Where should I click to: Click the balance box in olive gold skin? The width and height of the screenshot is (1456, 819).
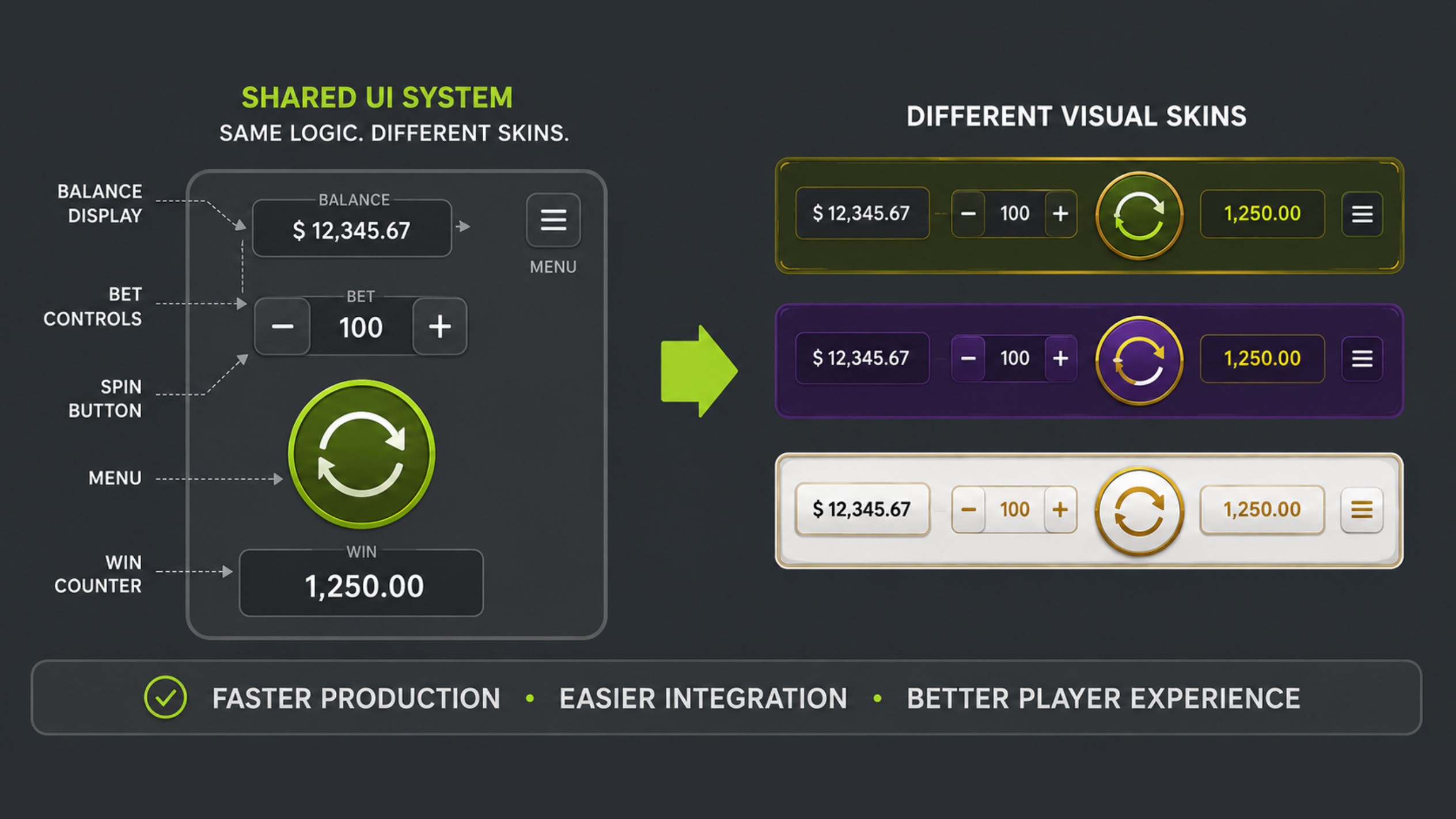(x=862, y=213)
